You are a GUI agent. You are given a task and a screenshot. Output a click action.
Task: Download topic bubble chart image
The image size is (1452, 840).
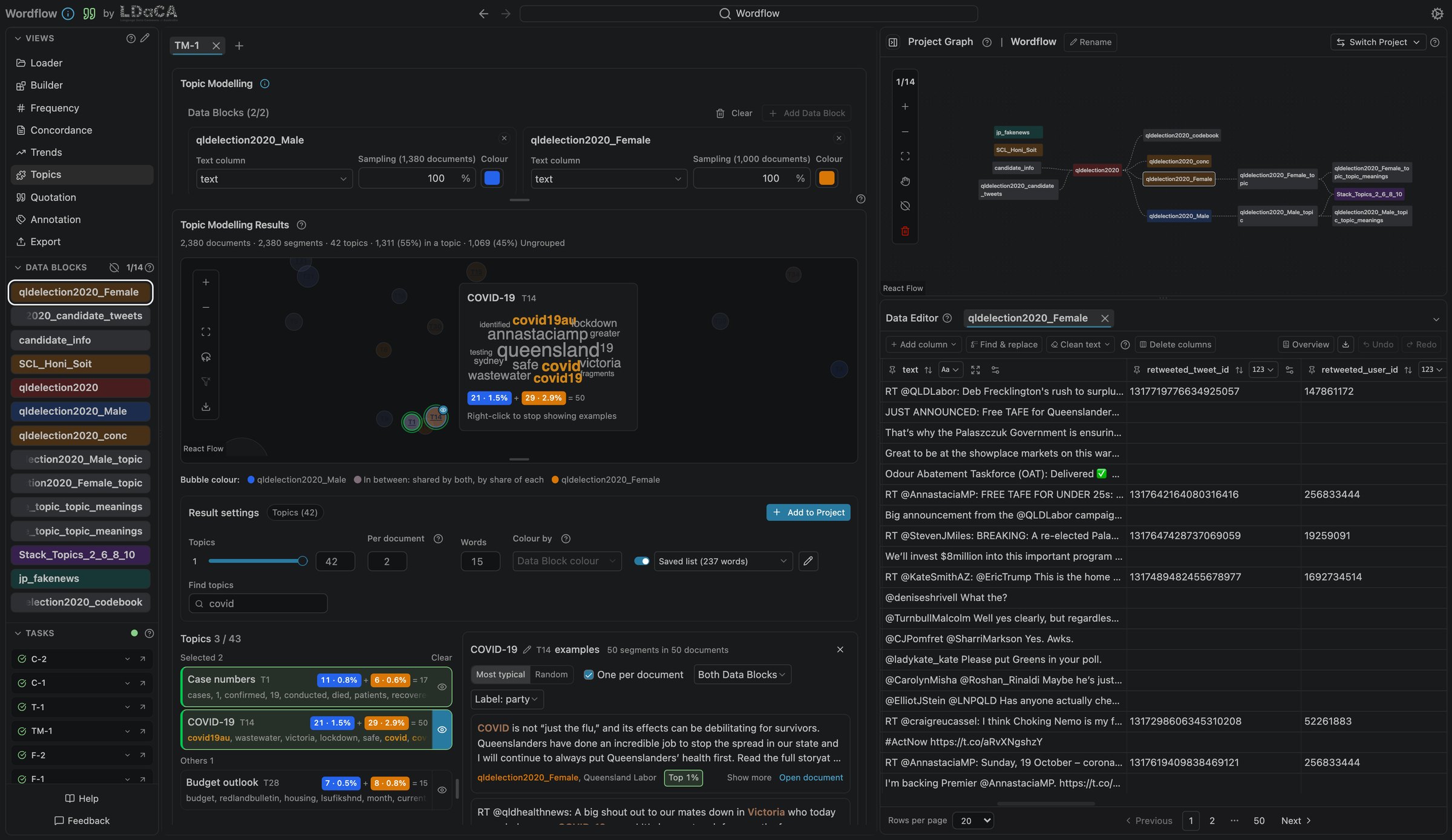point(206,406)
